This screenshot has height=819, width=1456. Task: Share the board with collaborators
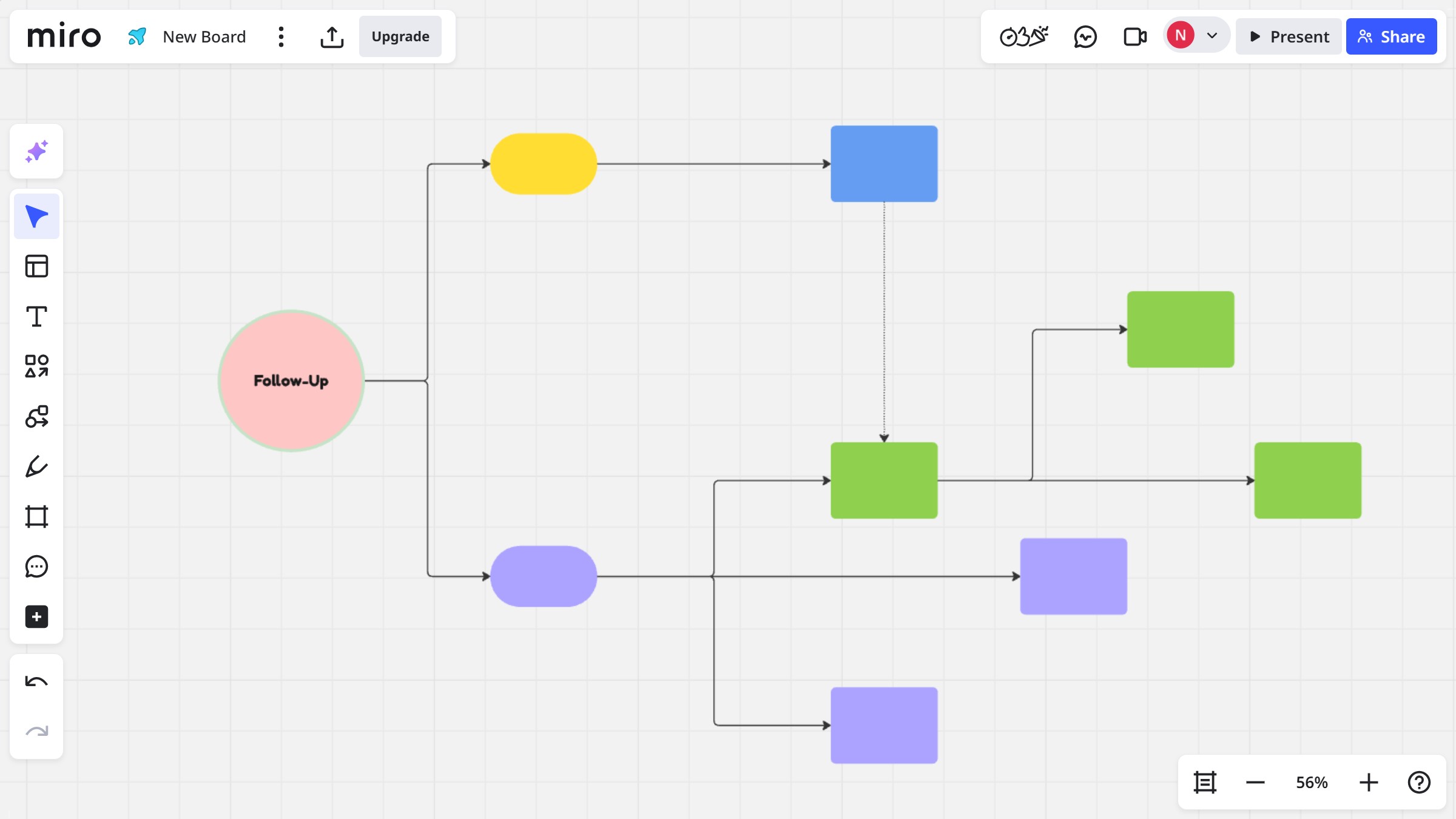(1391, 36)
